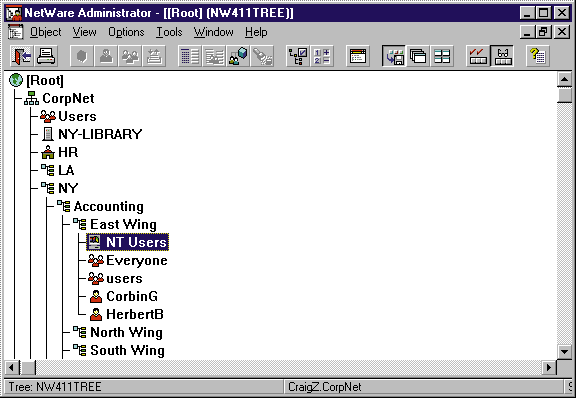Screen dimensions: 576x398
Task: Click the vertical scrollbar thumb
Action: pos(565,94)
